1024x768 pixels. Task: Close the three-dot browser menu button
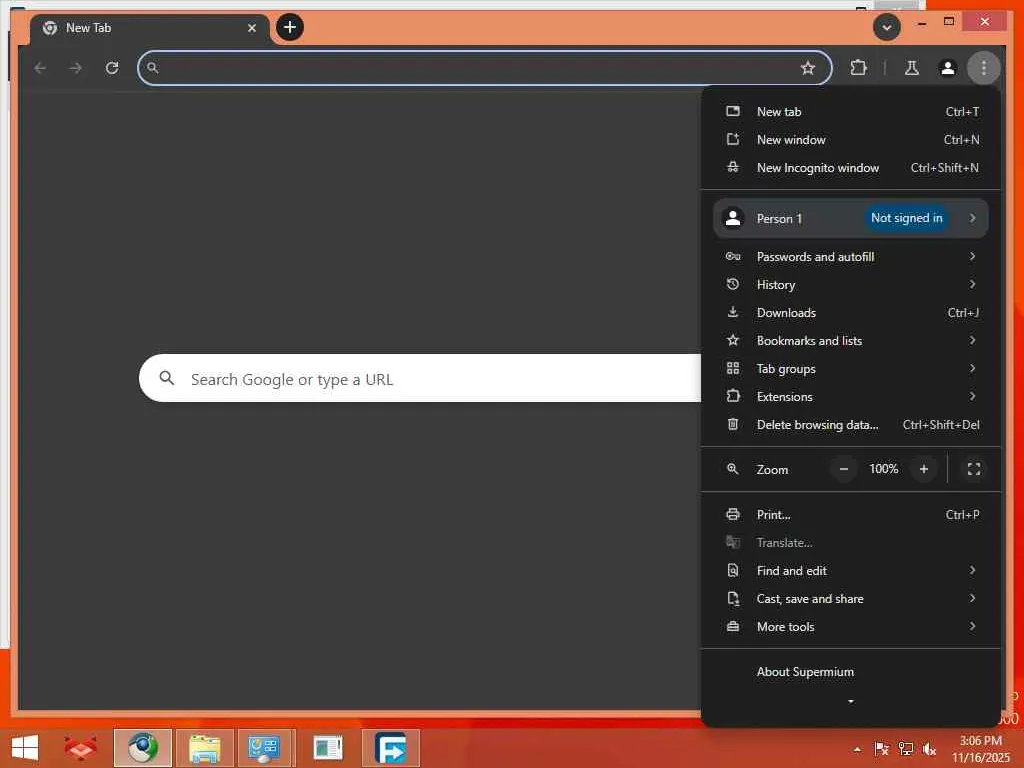(984, 68)
